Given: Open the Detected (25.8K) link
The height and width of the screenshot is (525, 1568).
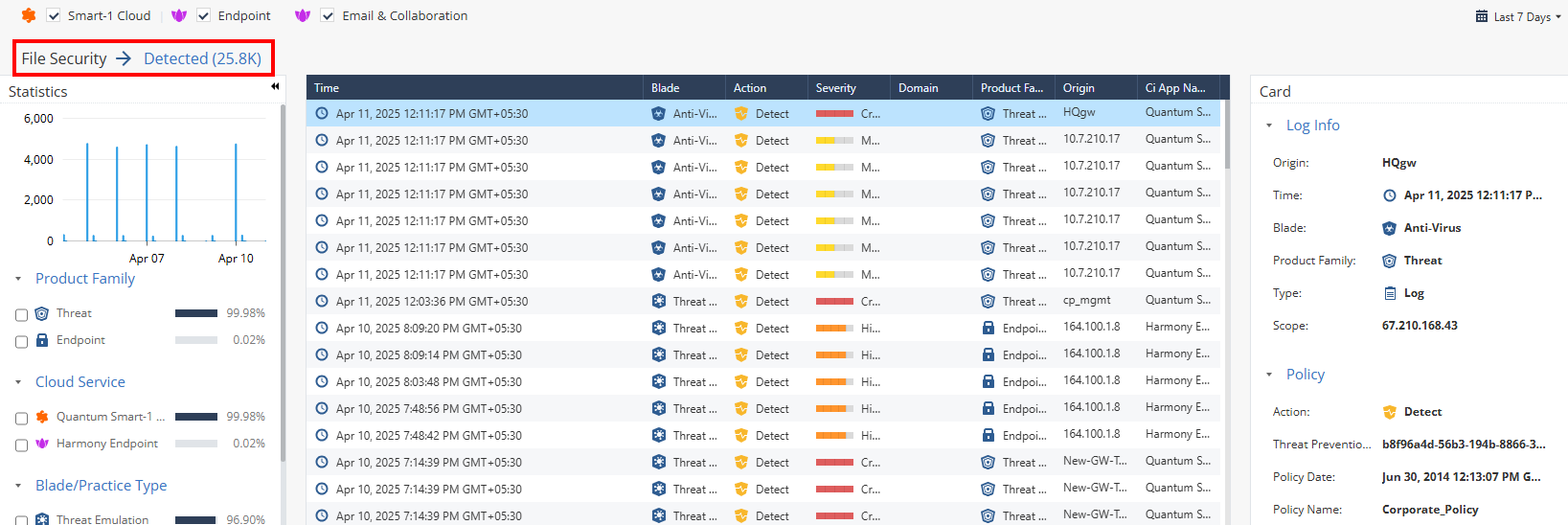Looking at the screenshot, I should pyautogui.click(x=202, y=58).
